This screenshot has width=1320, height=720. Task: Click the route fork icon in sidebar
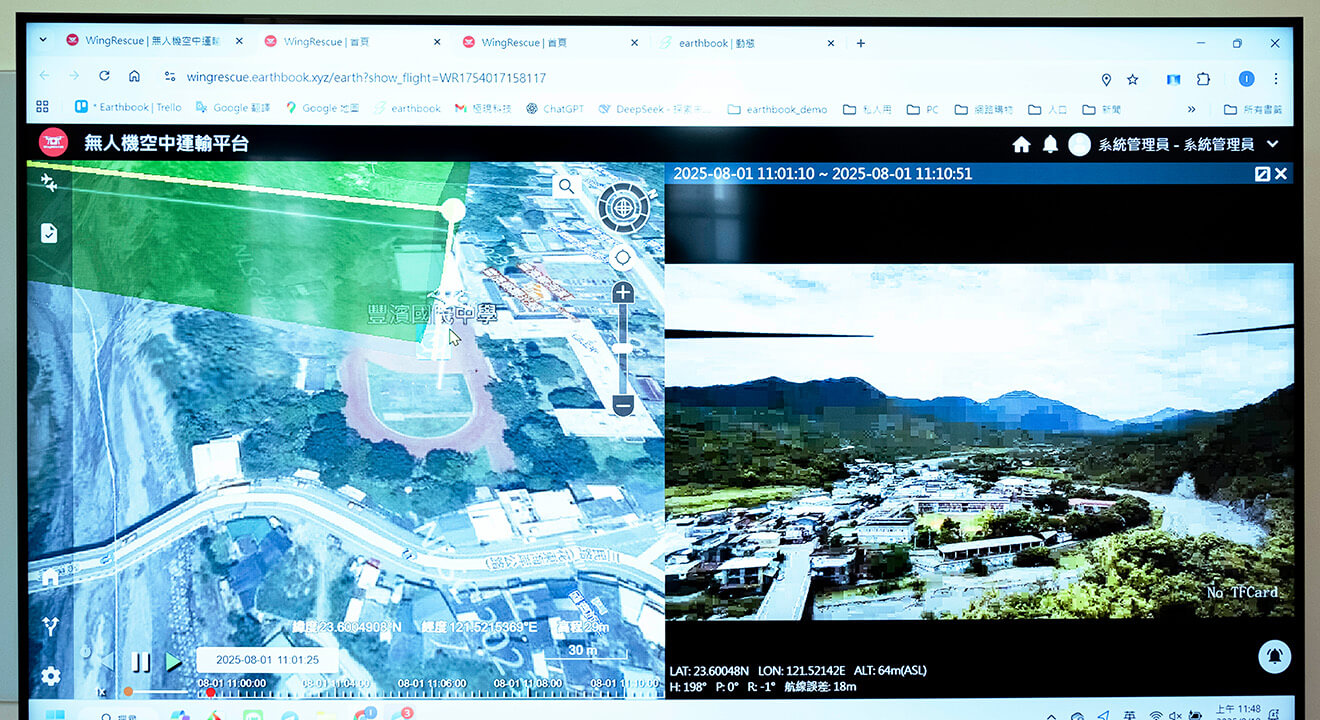pos(50,627)
